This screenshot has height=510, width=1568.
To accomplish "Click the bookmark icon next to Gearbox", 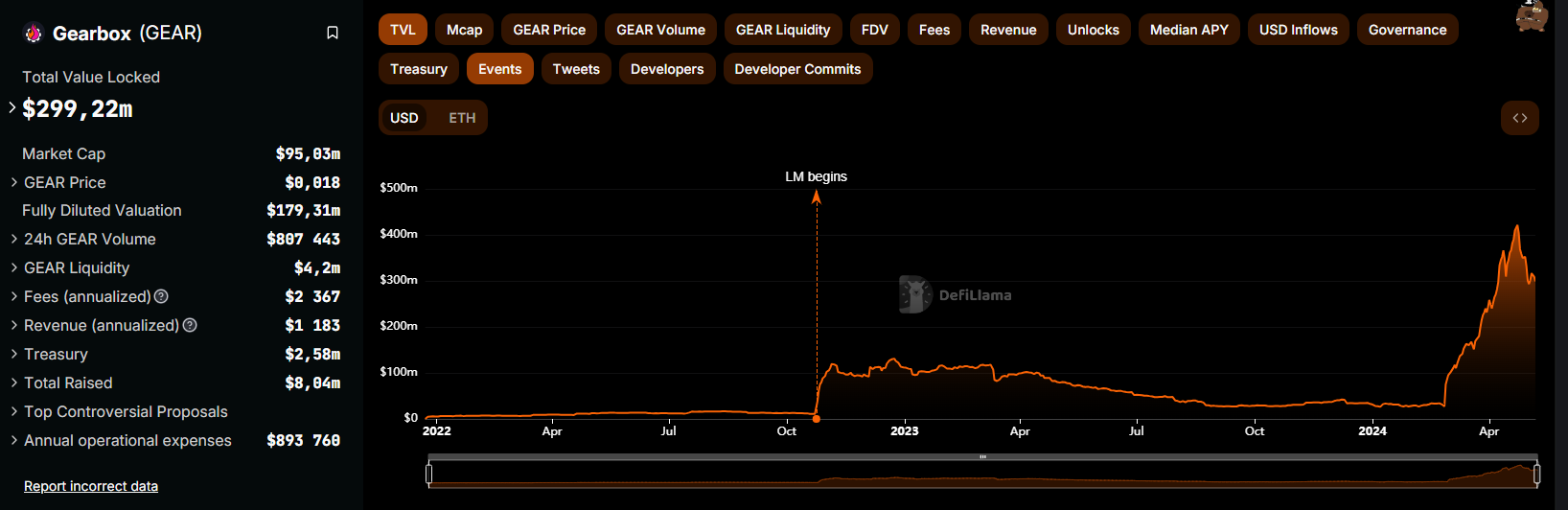I will [x=333, y=34].
